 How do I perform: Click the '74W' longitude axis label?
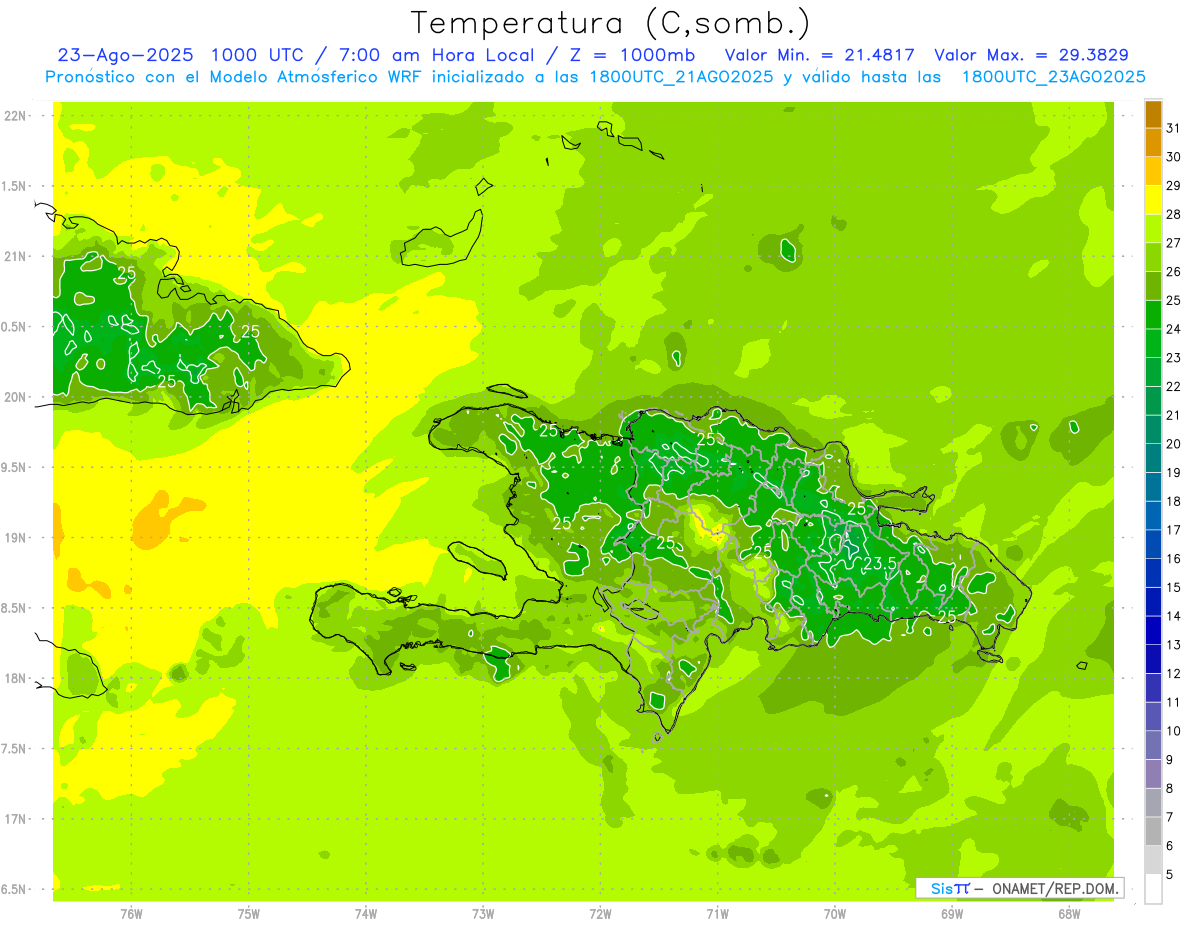tap(365, 913)
